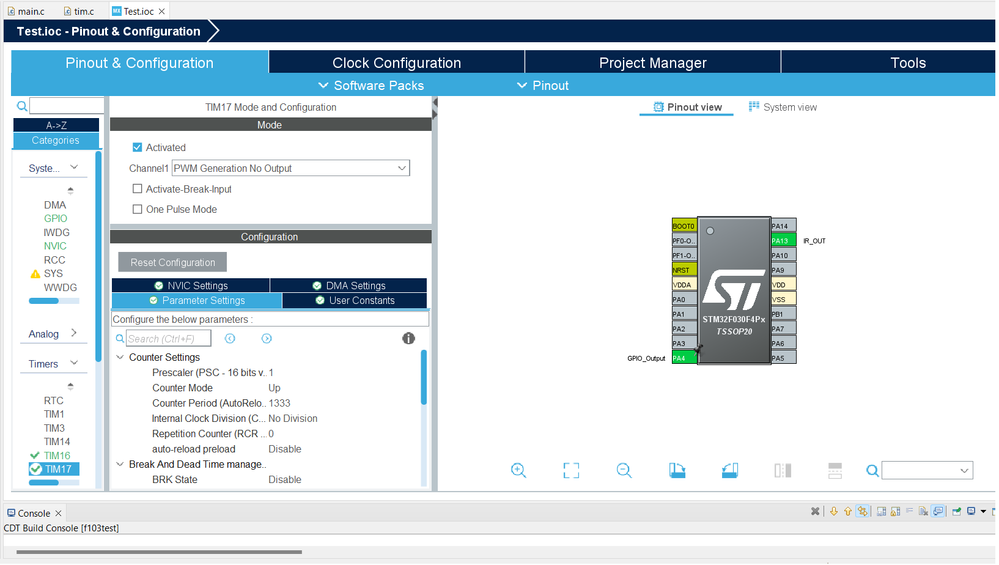Screen dimensions: 999x565
Task: Click the pin console icon
Action: (956, 511)
